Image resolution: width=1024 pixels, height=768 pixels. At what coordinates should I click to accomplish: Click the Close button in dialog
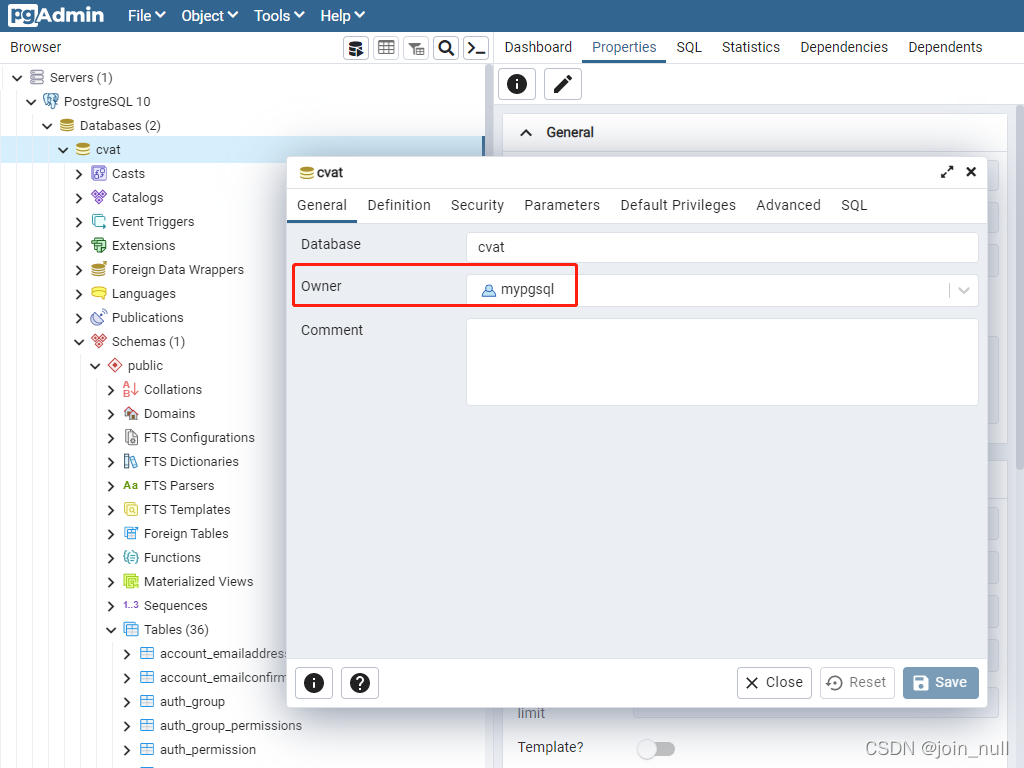click(775, 683)
